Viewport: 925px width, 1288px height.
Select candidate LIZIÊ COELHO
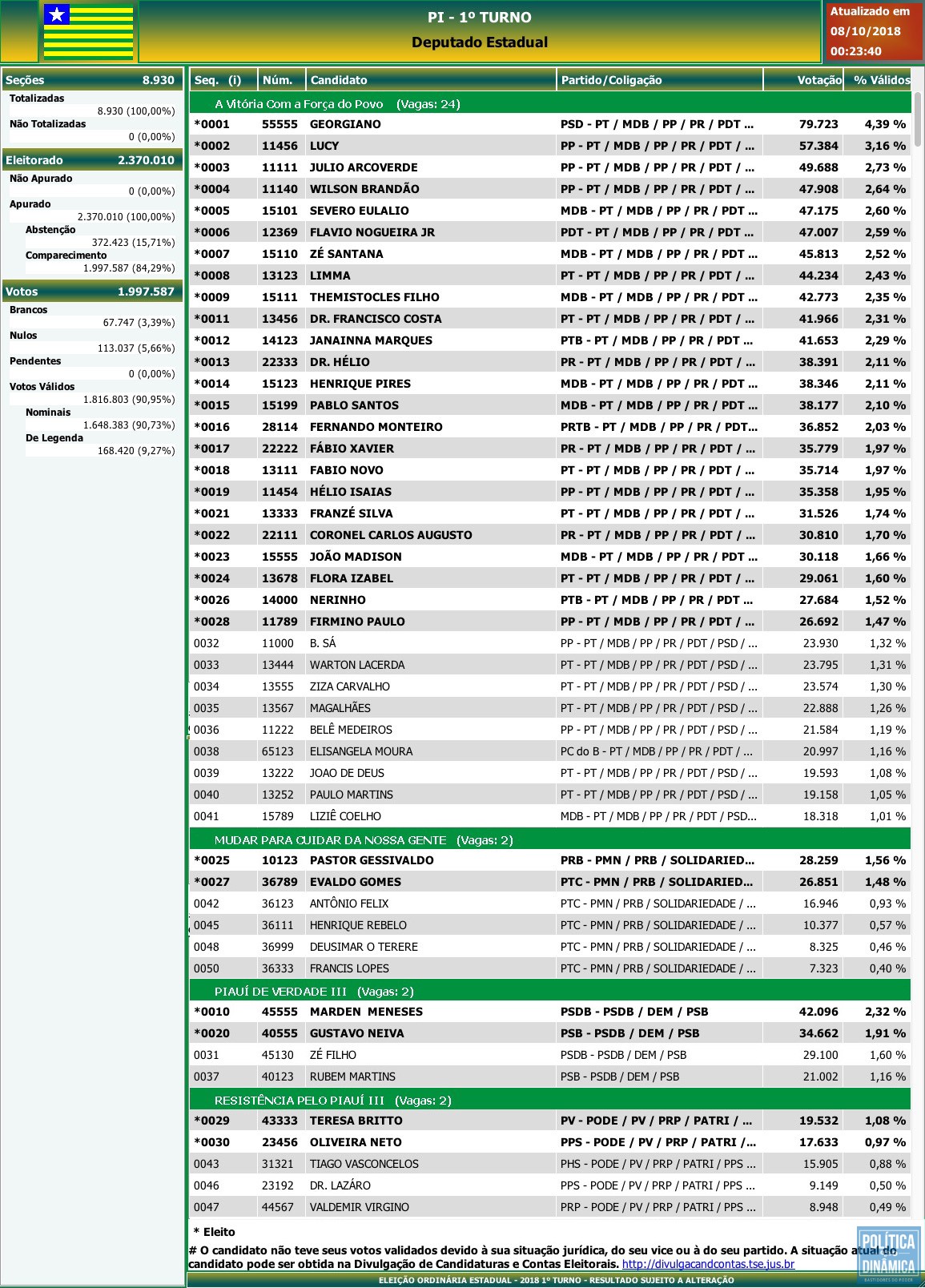click(550, 816)
